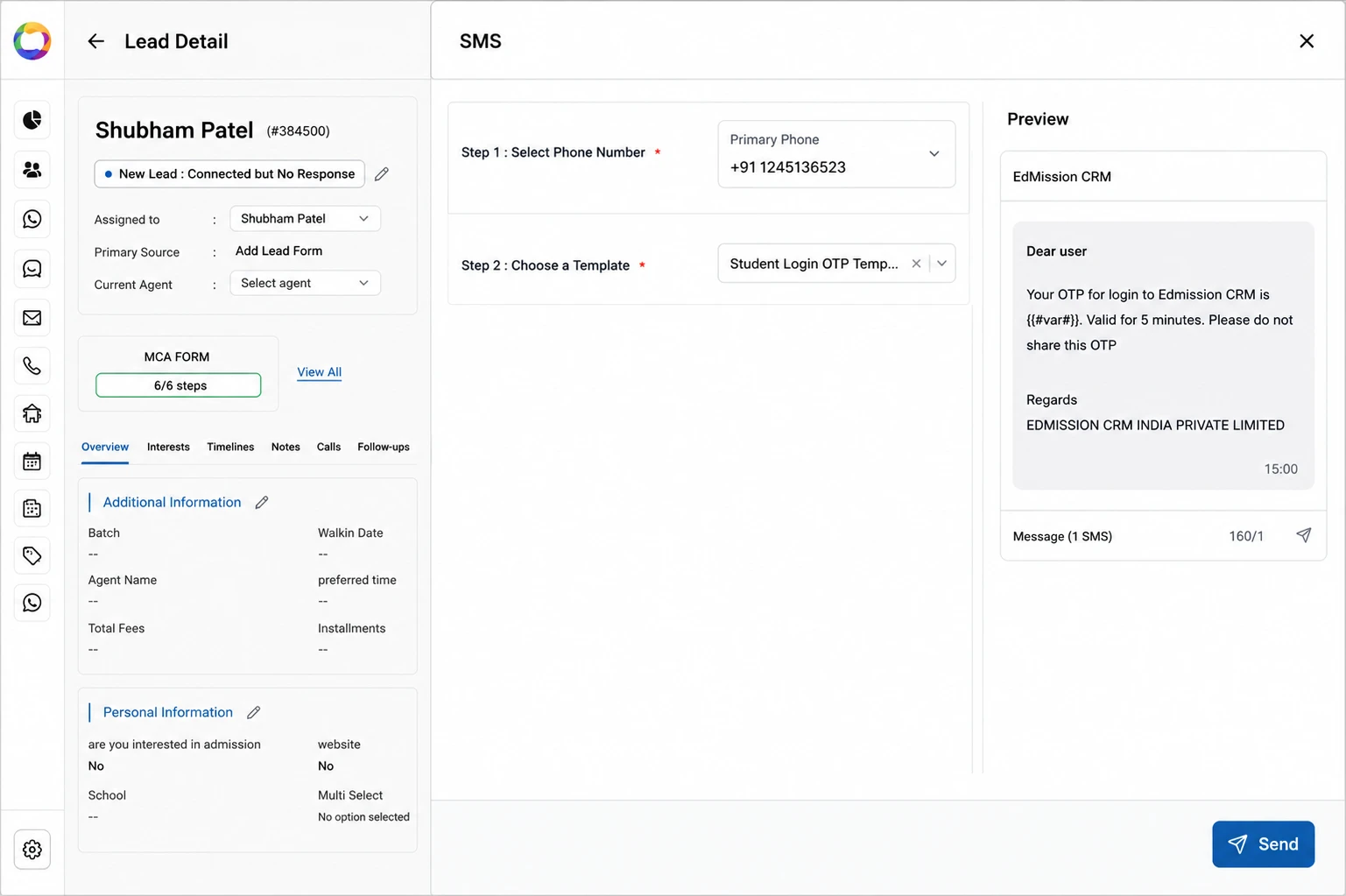Open the tag icon in sidebar
This screenshot has height=896, width=1346.
[x=32, y=555]
